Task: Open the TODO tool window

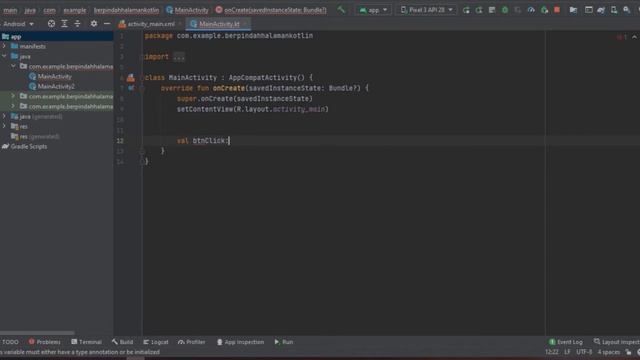Action: 10,342
